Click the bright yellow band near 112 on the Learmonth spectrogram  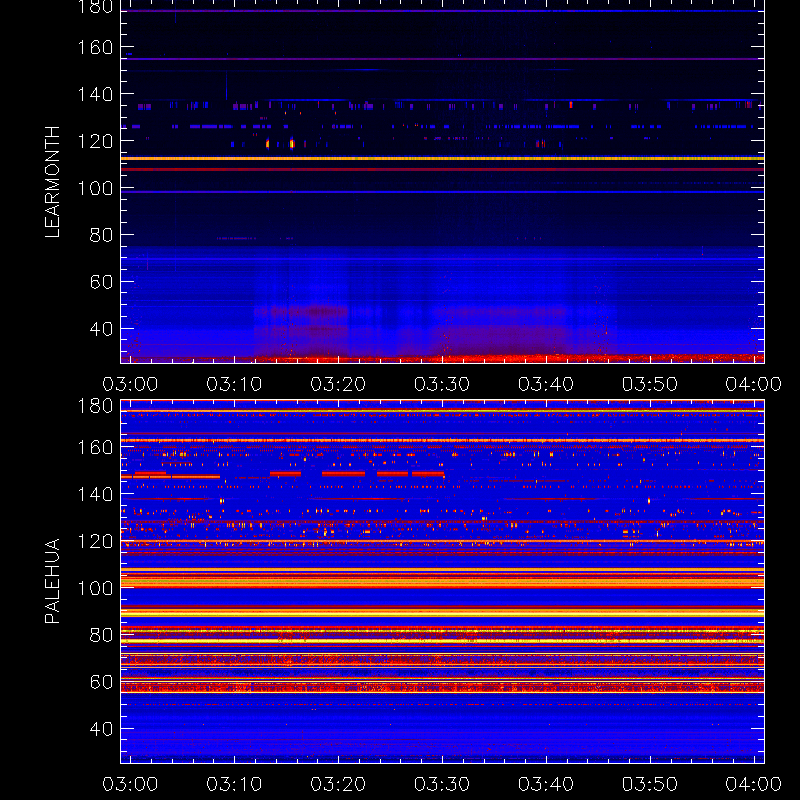[x=442, y=159]
